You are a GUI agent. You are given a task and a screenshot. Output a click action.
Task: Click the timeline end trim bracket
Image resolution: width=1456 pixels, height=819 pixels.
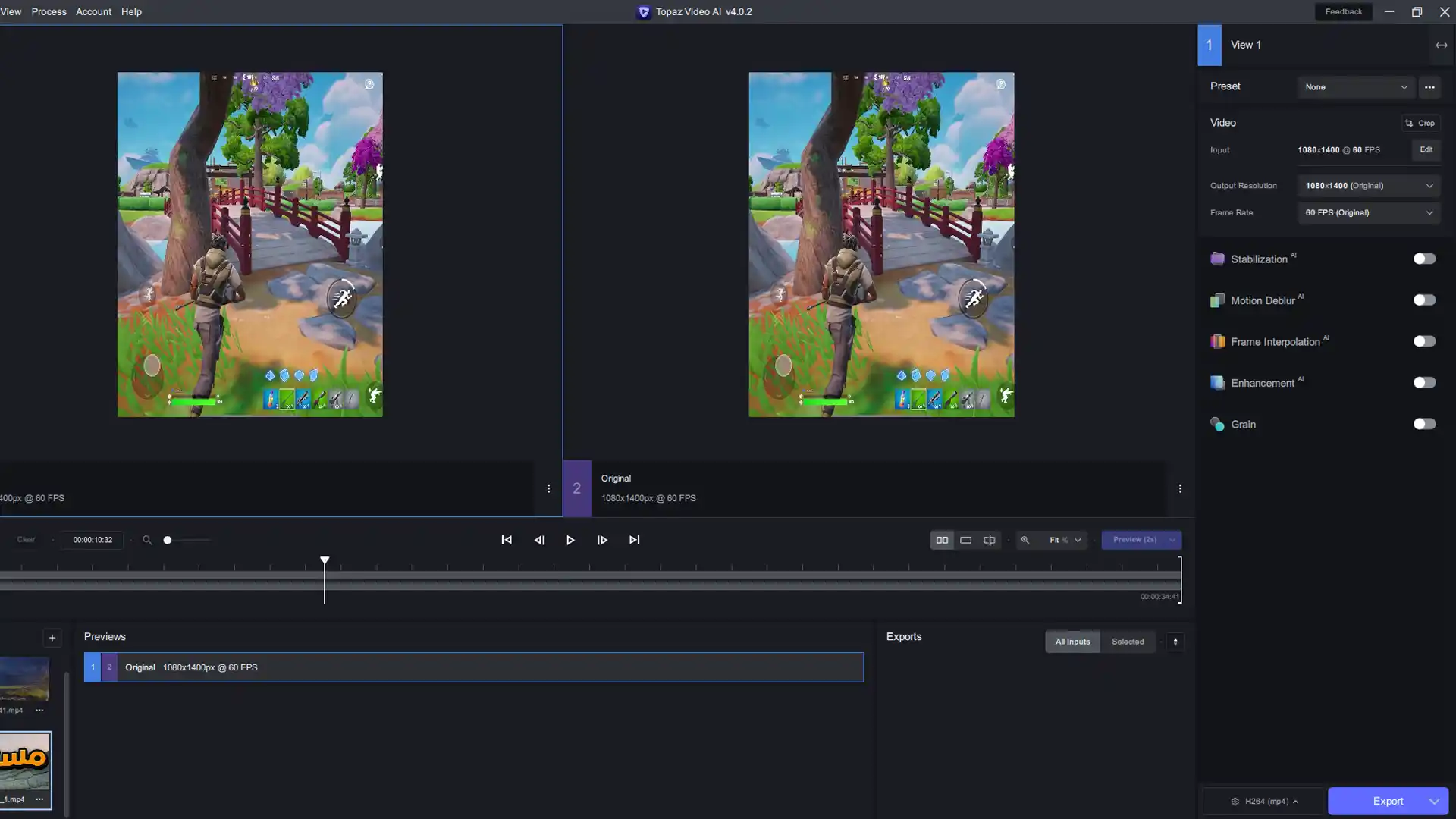(x=1180, y=579)
